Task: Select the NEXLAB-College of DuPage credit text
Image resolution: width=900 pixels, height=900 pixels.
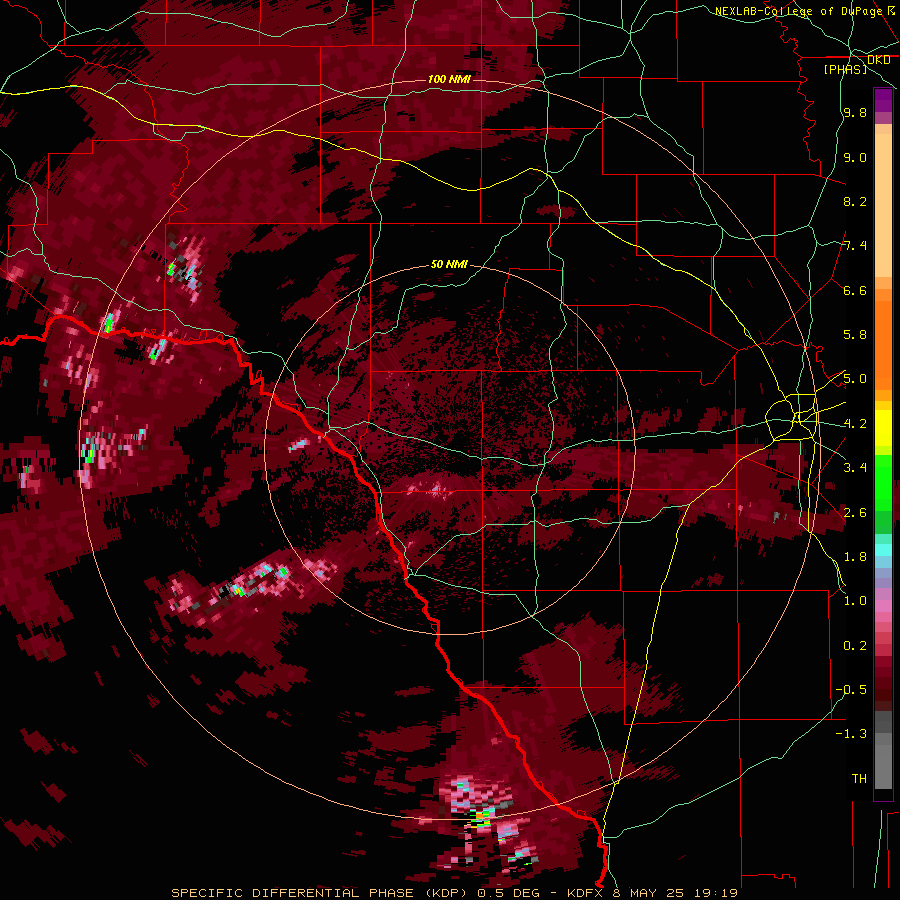Action: click(x=798, y=11)
